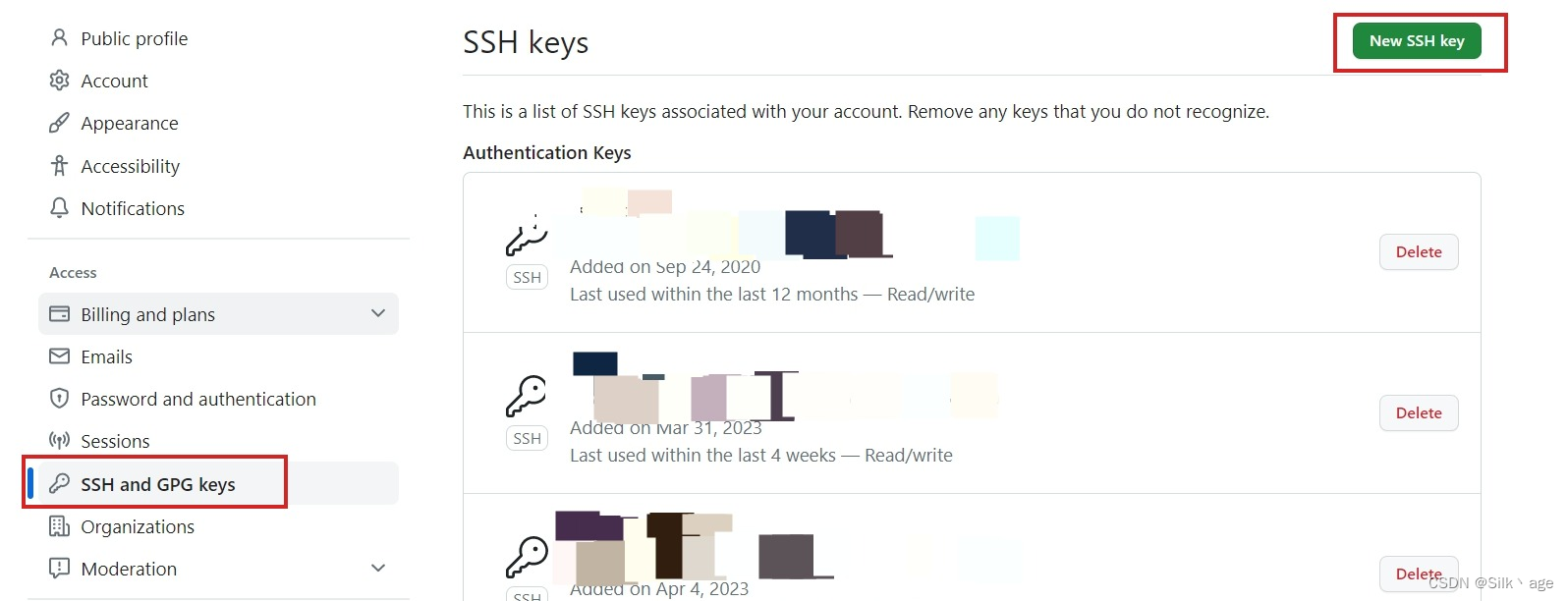Delete the key added on Mar 31 2023
Image resolution: width=1568 pixels, height=601 pixels.
(1418, 412)
